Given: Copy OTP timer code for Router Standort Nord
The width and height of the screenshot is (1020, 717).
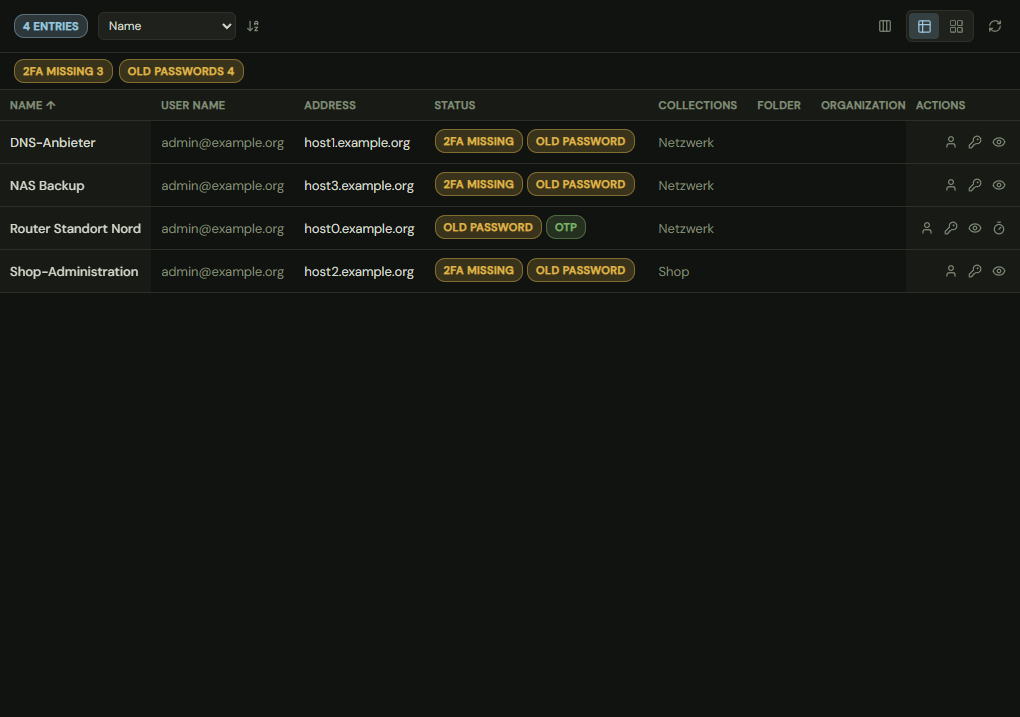Looking at the screenshot, I should pos(999,228).
